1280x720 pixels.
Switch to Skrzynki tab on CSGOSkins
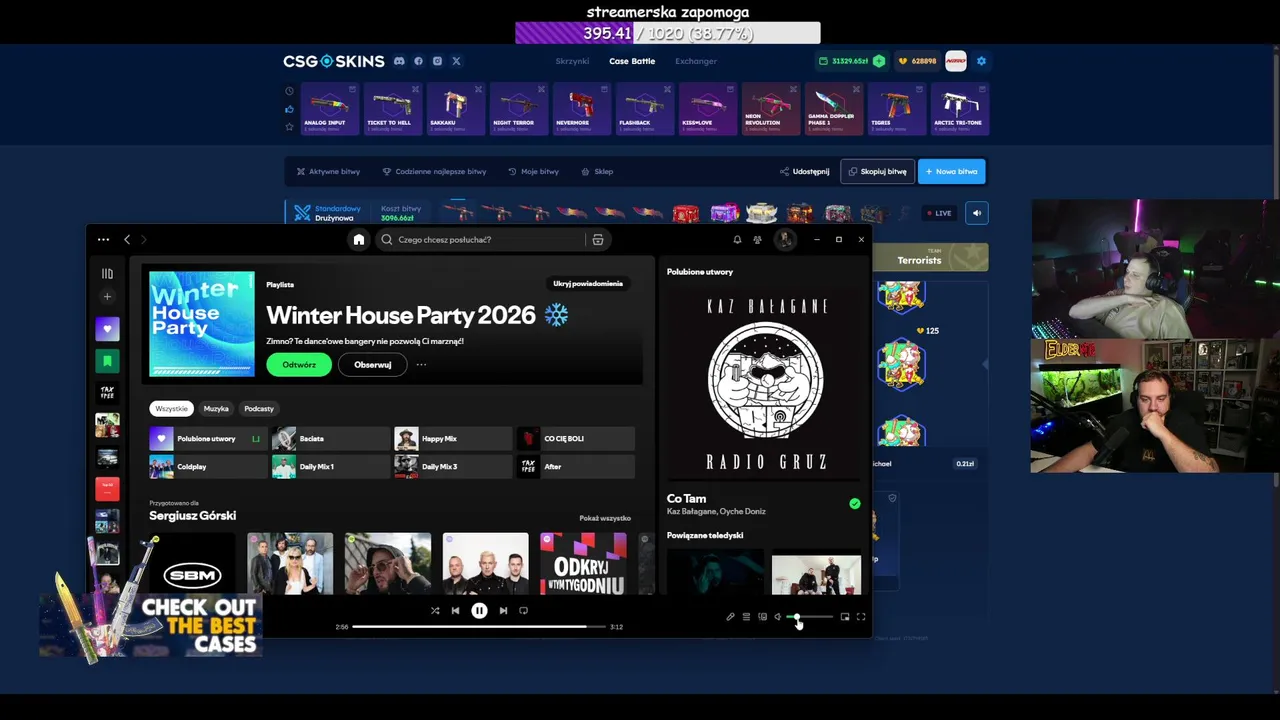[572, 61]
